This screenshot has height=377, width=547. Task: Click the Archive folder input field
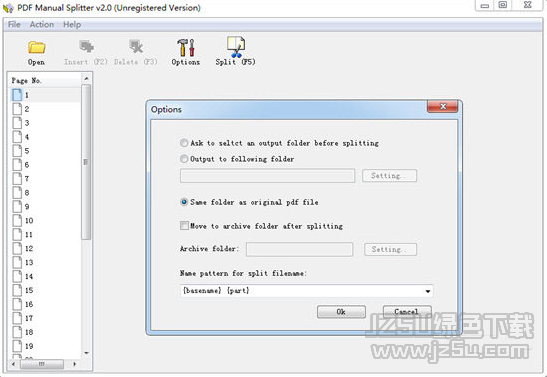tap(299, 249)
